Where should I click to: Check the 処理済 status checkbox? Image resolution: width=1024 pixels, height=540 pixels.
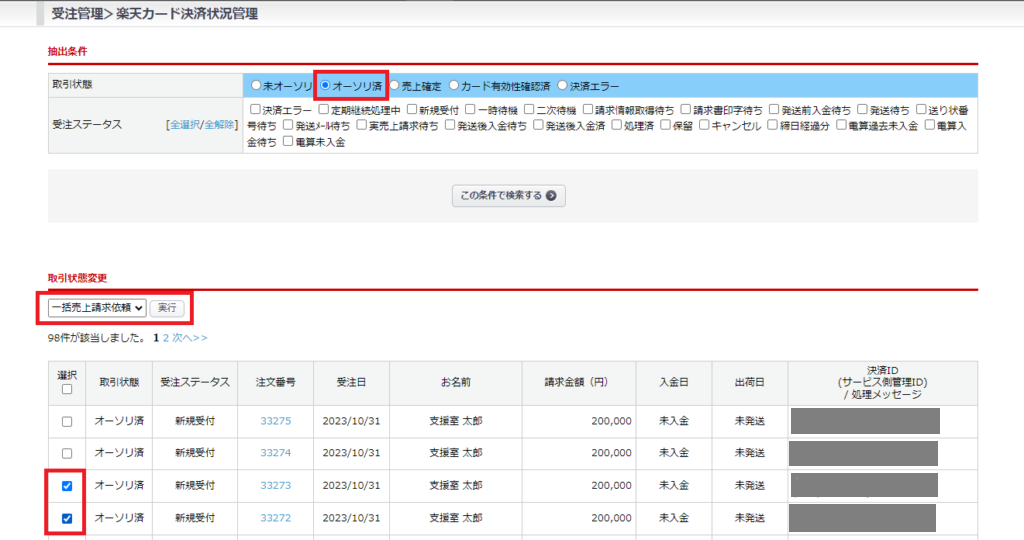coord(616,126)
